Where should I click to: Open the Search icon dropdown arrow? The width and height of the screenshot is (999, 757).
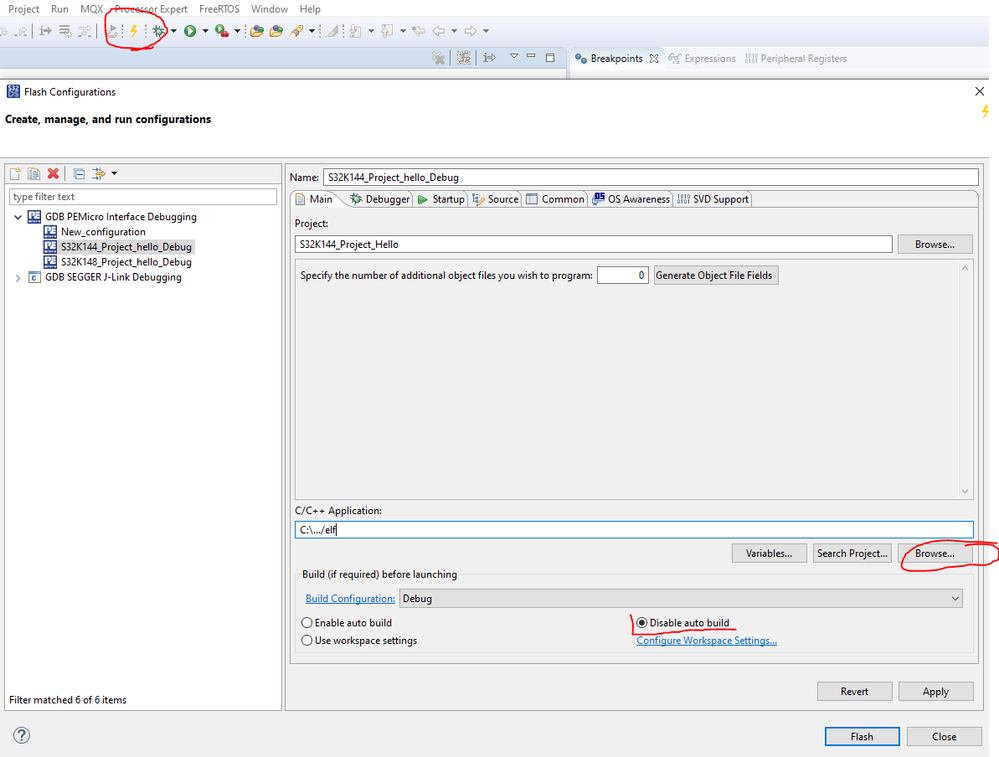(x=312, y=31)
